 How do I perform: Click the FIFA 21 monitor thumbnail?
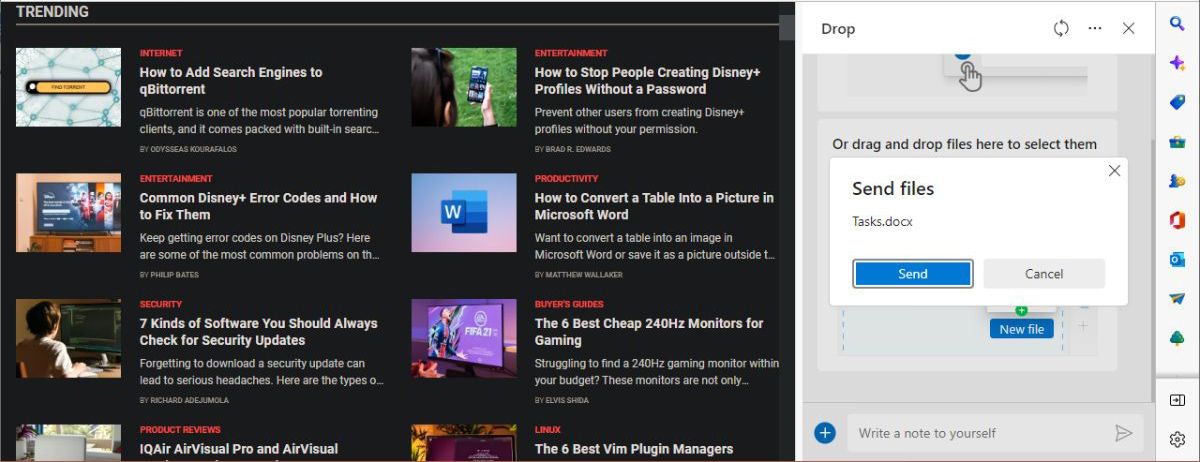(x=464, y=338)
